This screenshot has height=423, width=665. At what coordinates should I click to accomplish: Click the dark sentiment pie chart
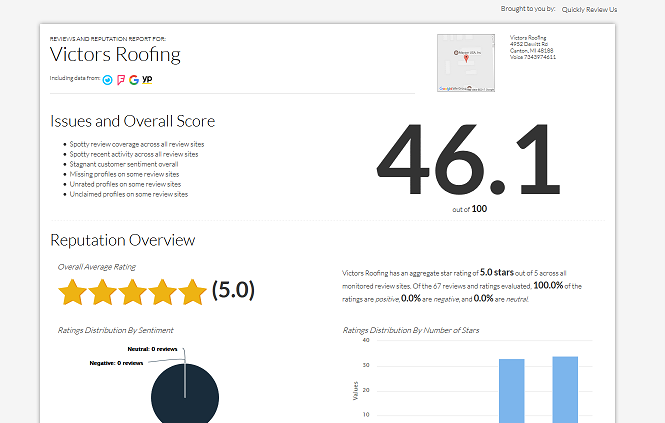[185, 394]
